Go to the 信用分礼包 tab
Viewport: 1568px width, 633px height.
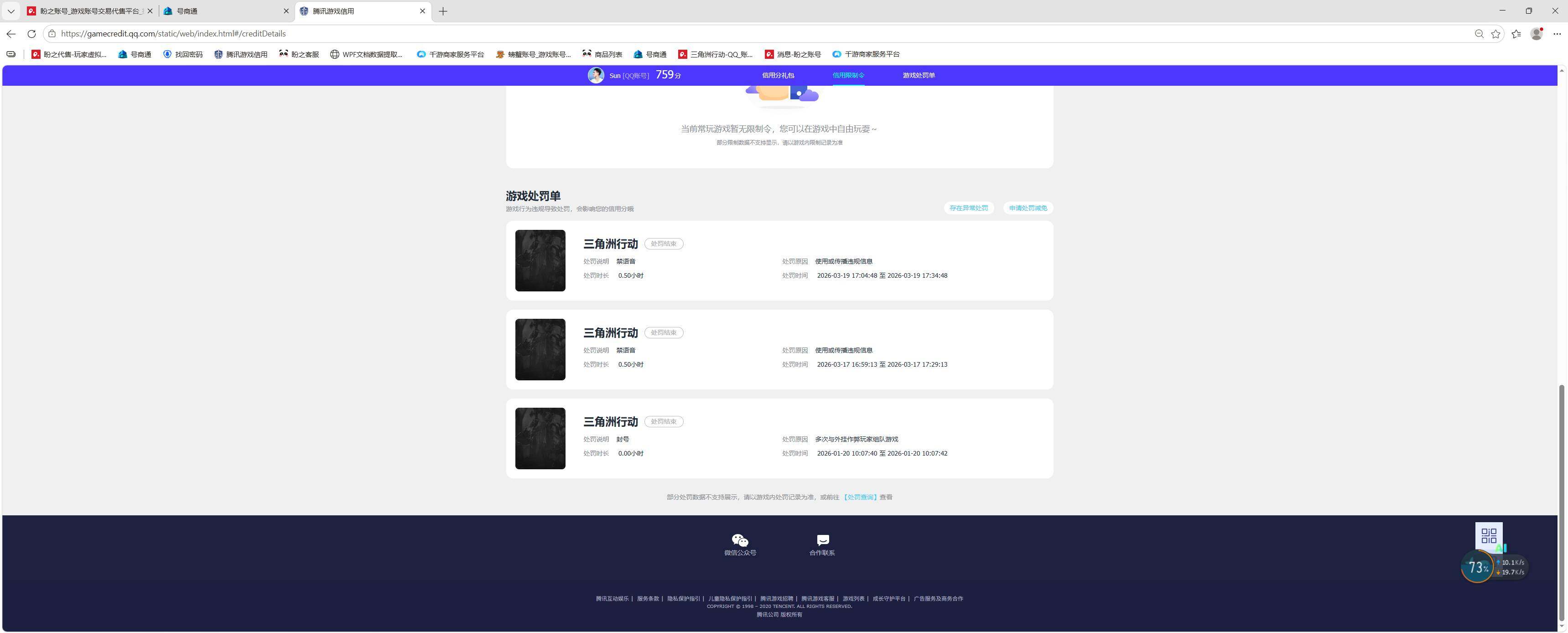[x=778, y=75]
